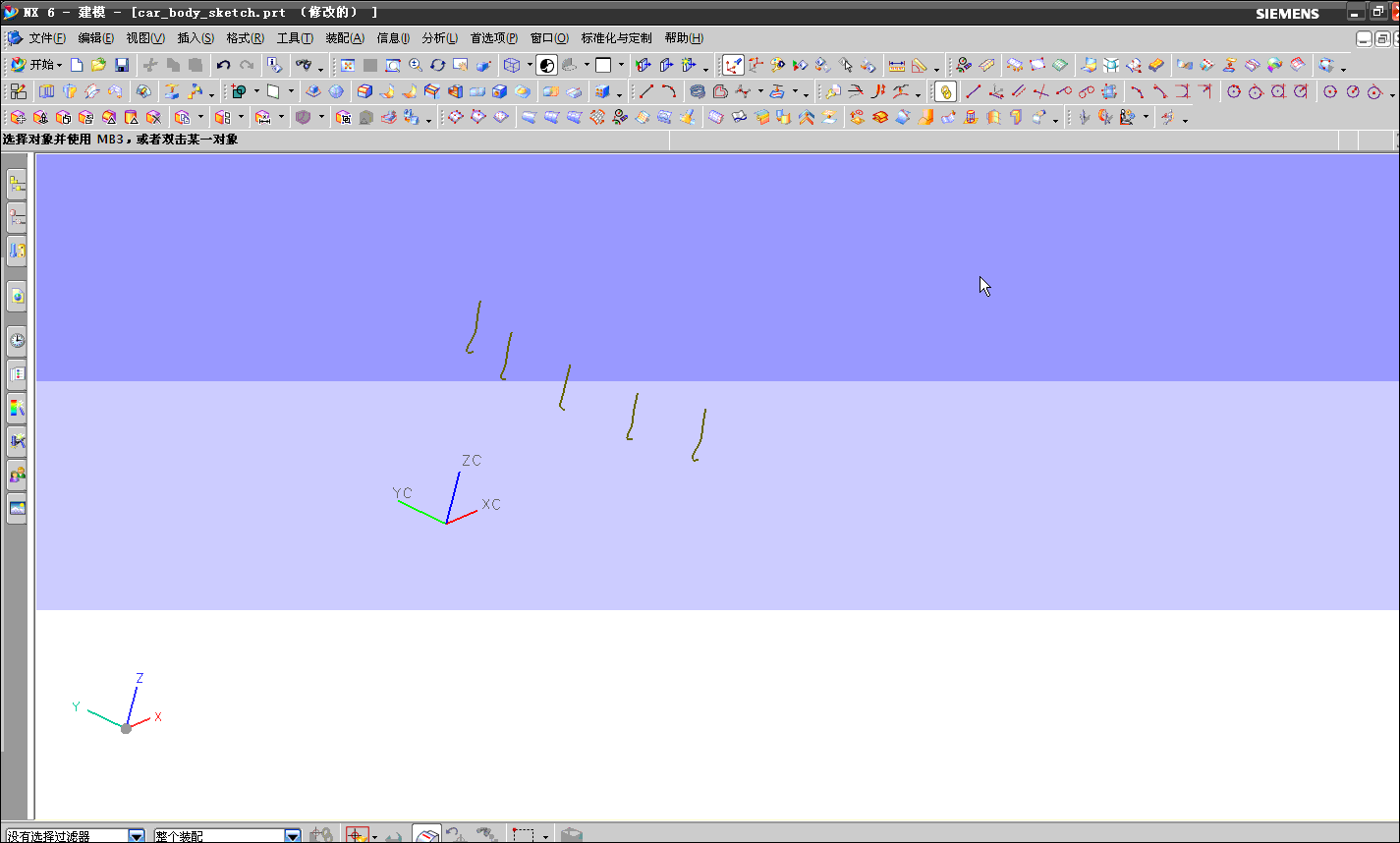The height and width of the screenshot is (843, 1400).
Task: Click the ZC axis label of the WCS
Action: tap(472, 460)
